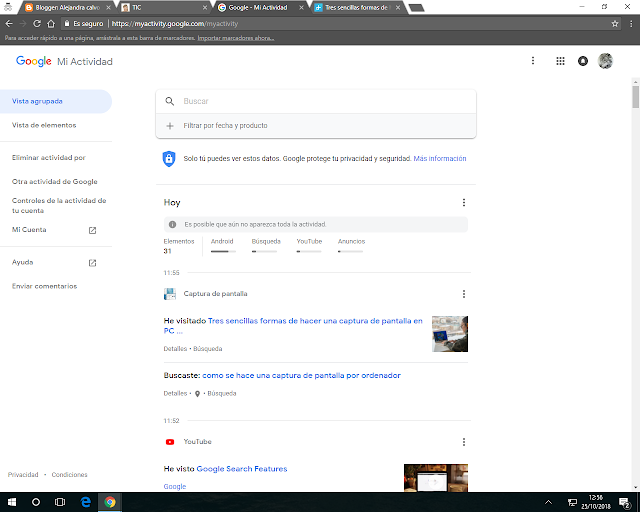
Task: Open the Google apps grid icon
Action: (560, 61)
